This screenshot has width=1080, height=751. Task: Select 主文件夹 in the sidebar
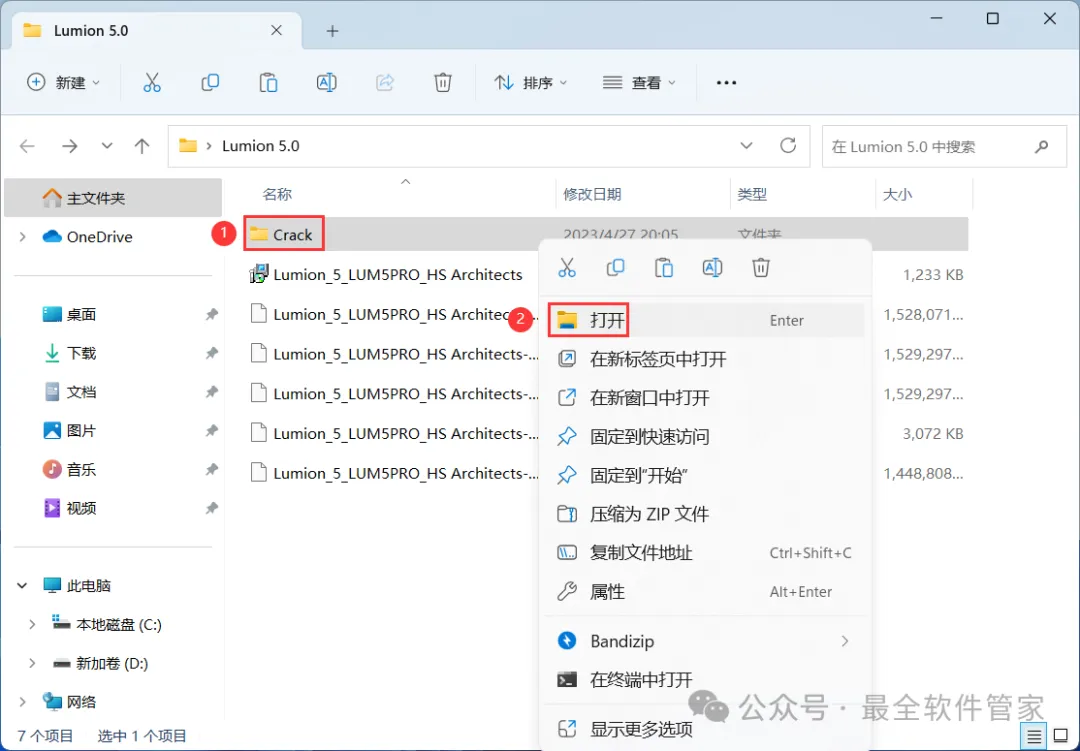click(113, 198)
